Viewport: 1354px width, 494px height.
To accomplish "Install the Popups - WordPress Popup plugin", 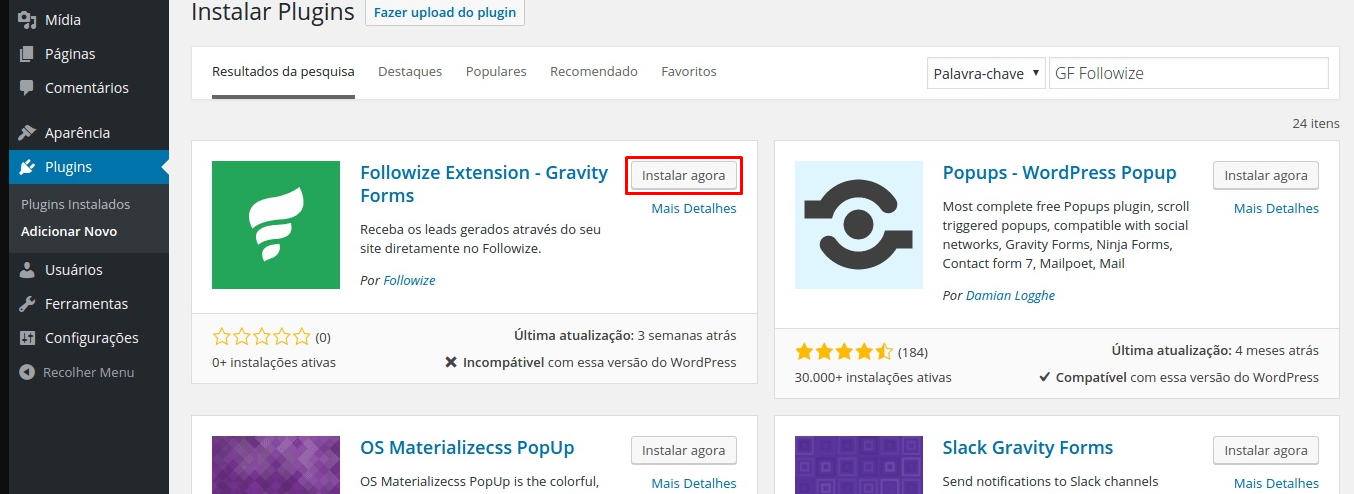I will click(x=1266, y=175).
